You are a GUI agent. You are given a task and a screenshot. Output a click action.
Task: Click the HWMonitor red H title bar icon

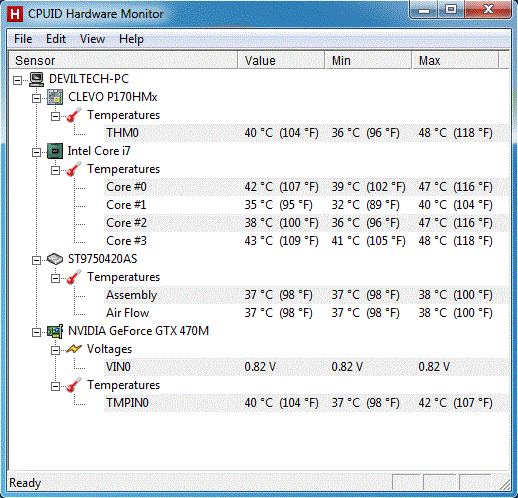15,14
